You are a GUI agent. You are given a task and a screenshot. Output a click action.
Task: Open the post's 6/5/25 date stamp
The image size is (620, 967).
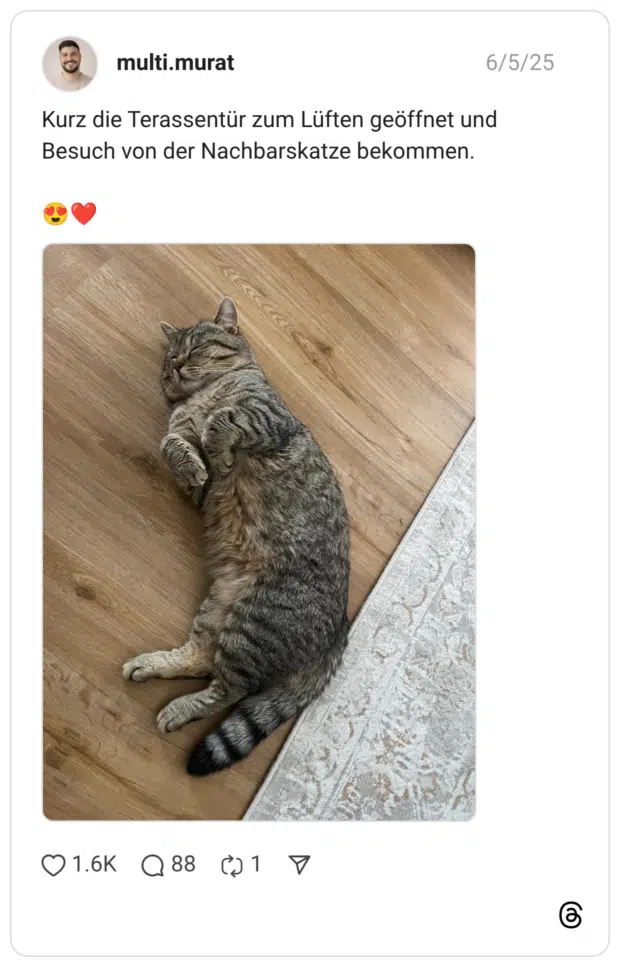coord(520,62)
